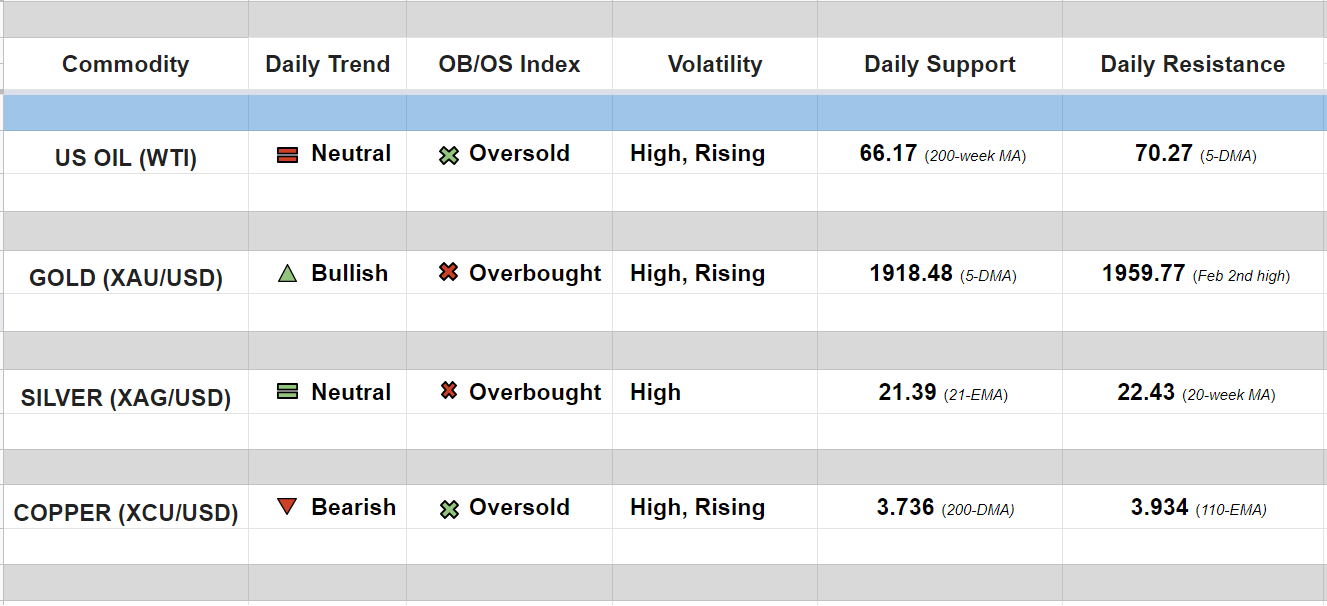Click the red Neutral bars icon for US Oil
This screenshot has height=606, width=1327.
coord(287,155)
